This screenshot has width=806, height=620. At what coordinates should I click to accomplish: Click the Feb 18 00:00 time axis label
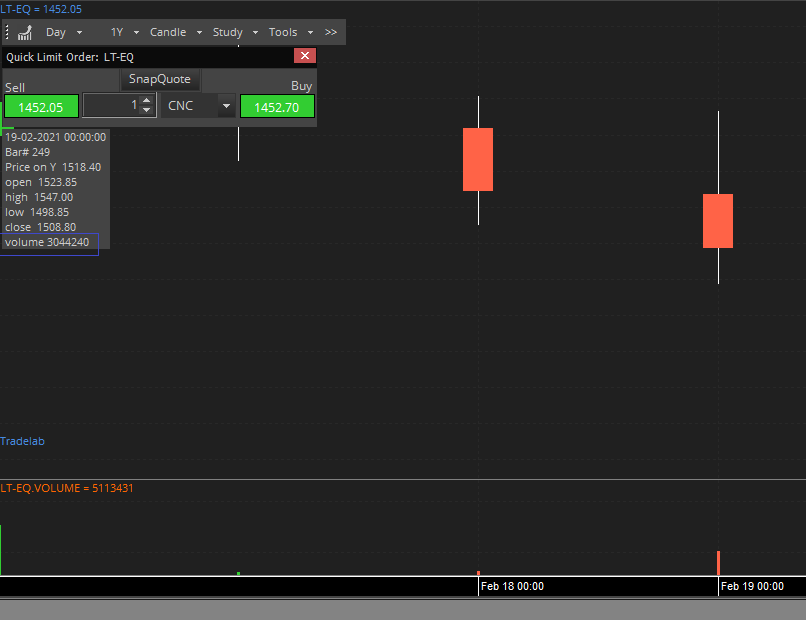512,586
